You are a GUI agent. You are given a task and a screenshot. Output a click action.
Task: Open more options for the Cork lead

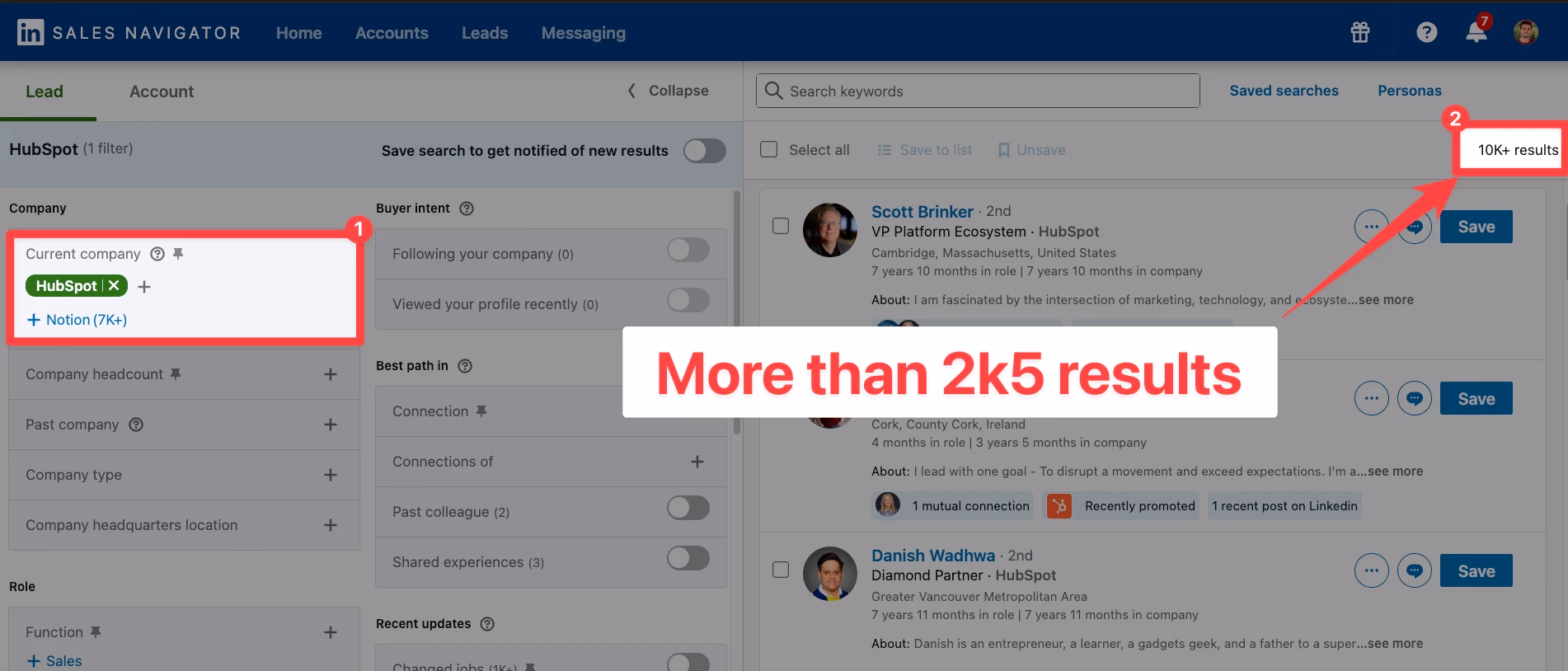(x=1372, y=398)
